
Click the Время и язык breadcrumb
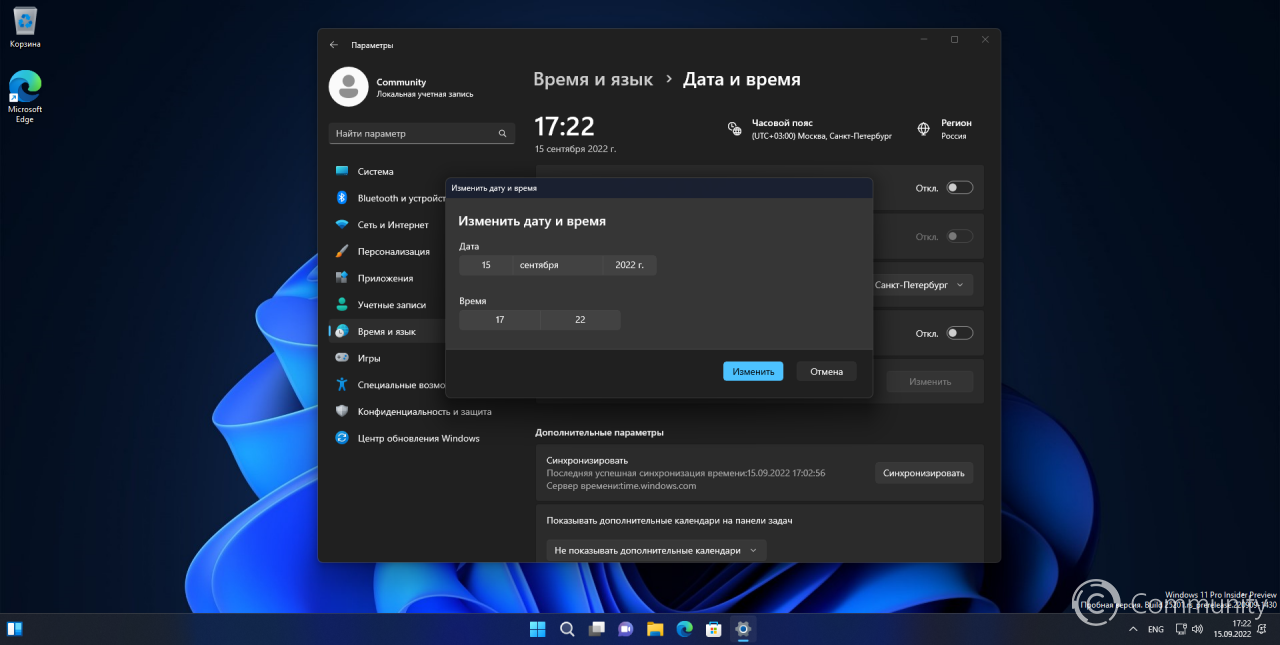click(593, 79)
